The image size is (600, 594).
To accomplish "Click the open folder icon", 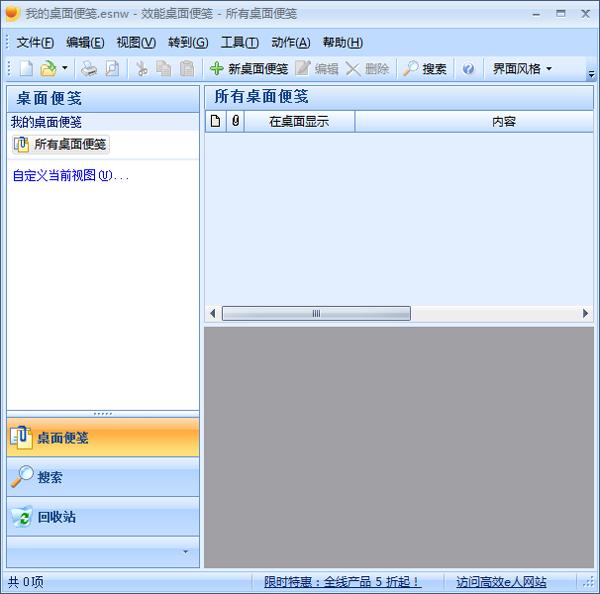I will [x=47, y=69].
